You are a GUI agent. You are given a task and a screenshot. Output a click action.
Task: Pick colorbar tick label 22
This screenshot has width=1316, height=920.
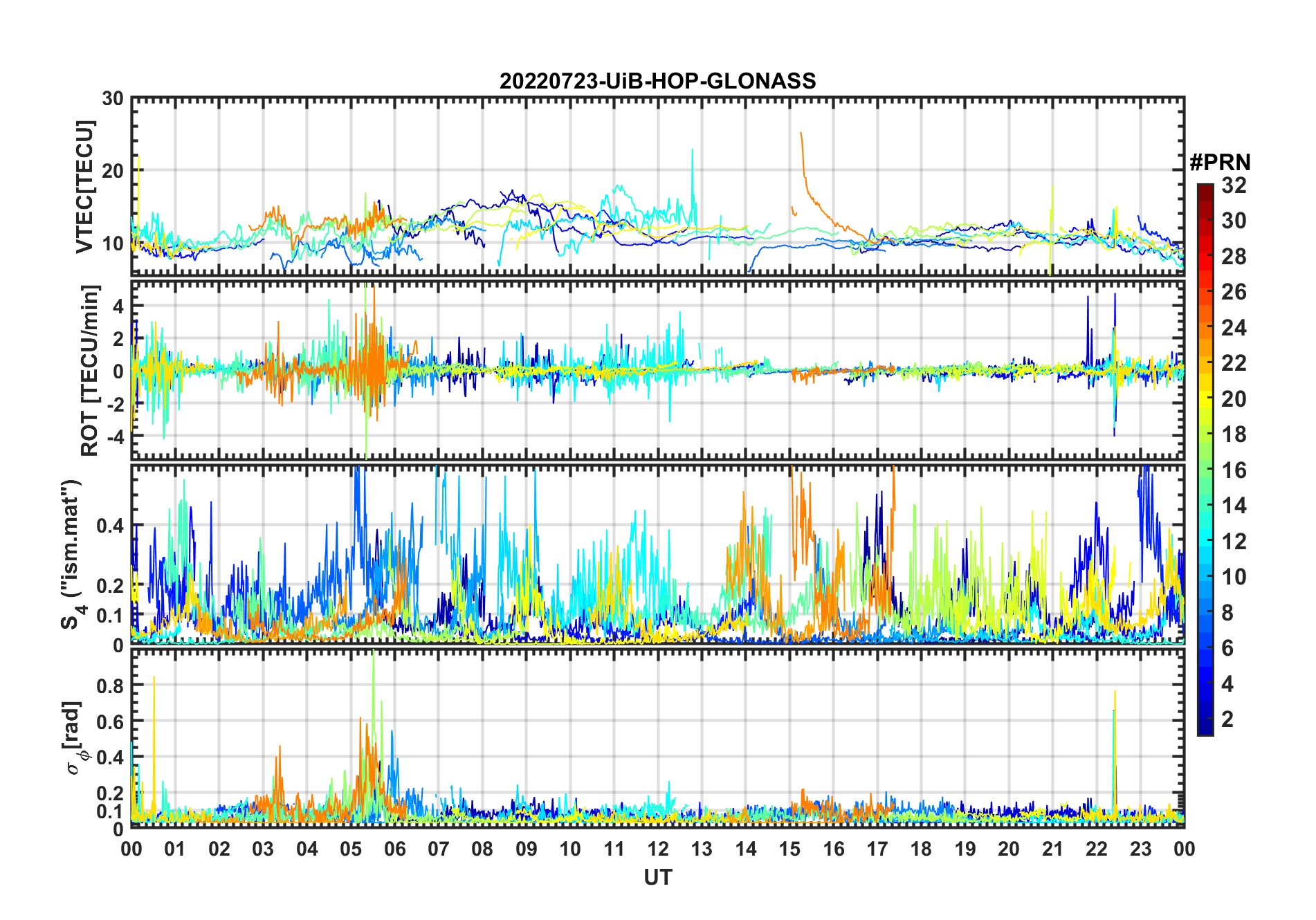tap(1234, 362)
